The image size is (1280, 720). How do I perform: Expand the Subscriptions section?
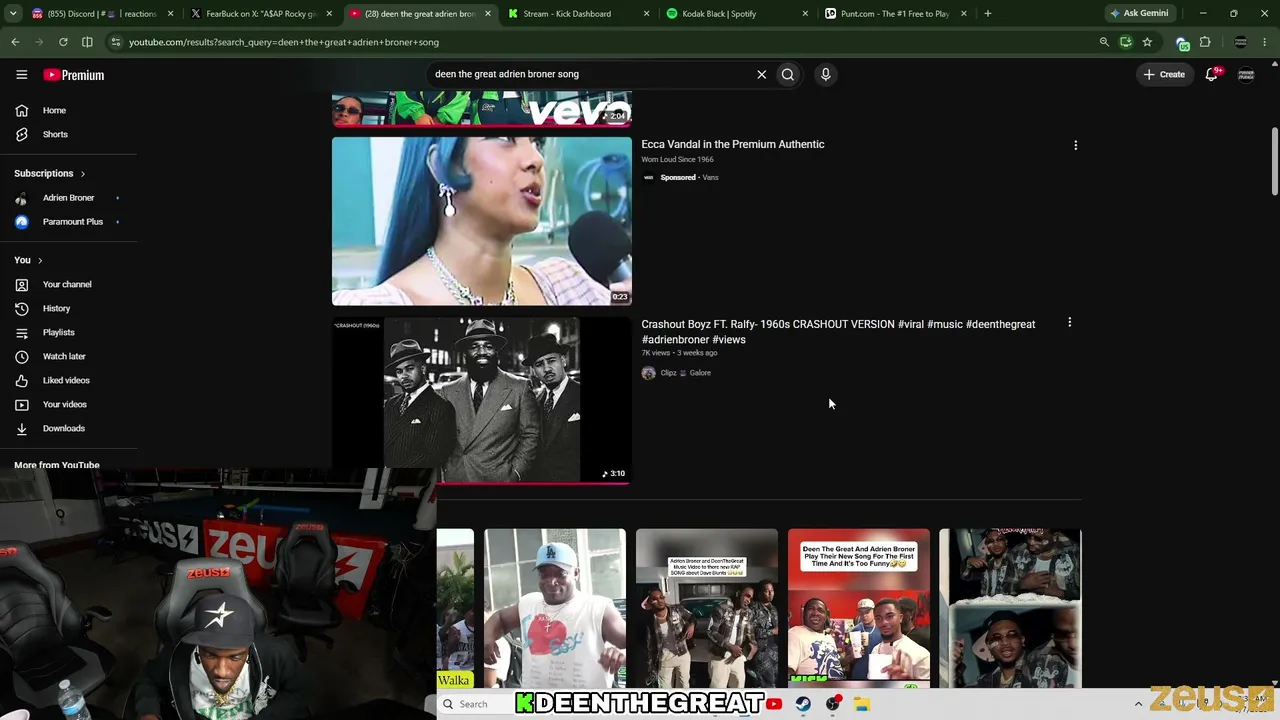50,173
